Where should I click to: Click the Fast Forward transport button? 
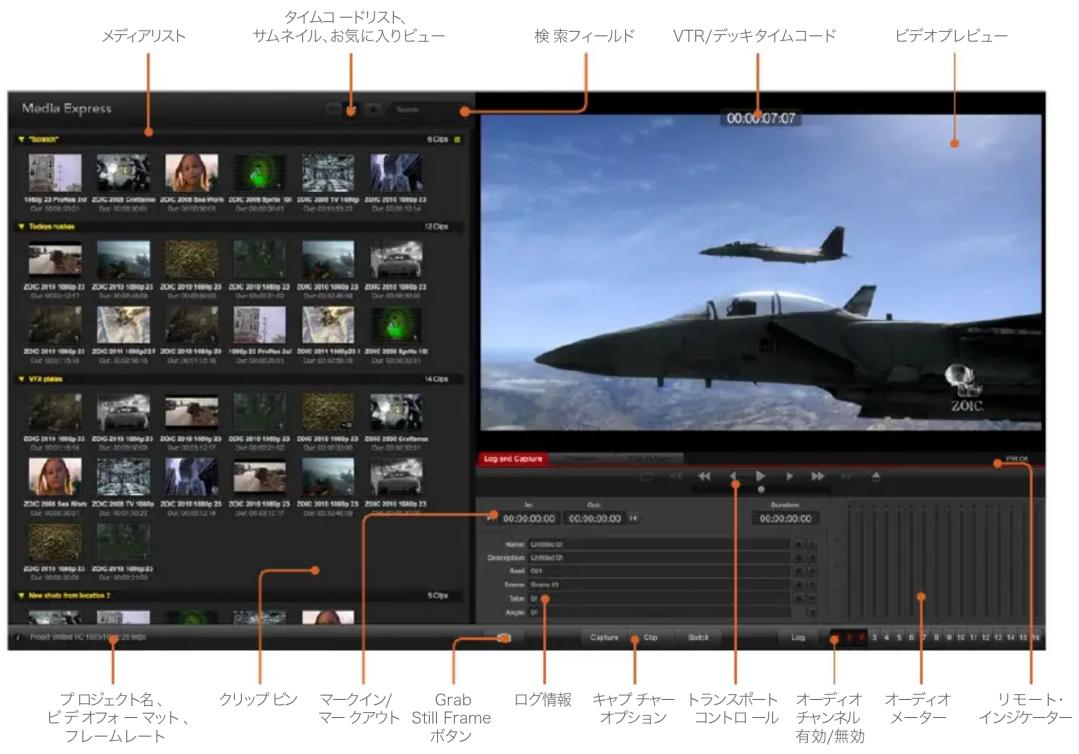click(818, 476)
